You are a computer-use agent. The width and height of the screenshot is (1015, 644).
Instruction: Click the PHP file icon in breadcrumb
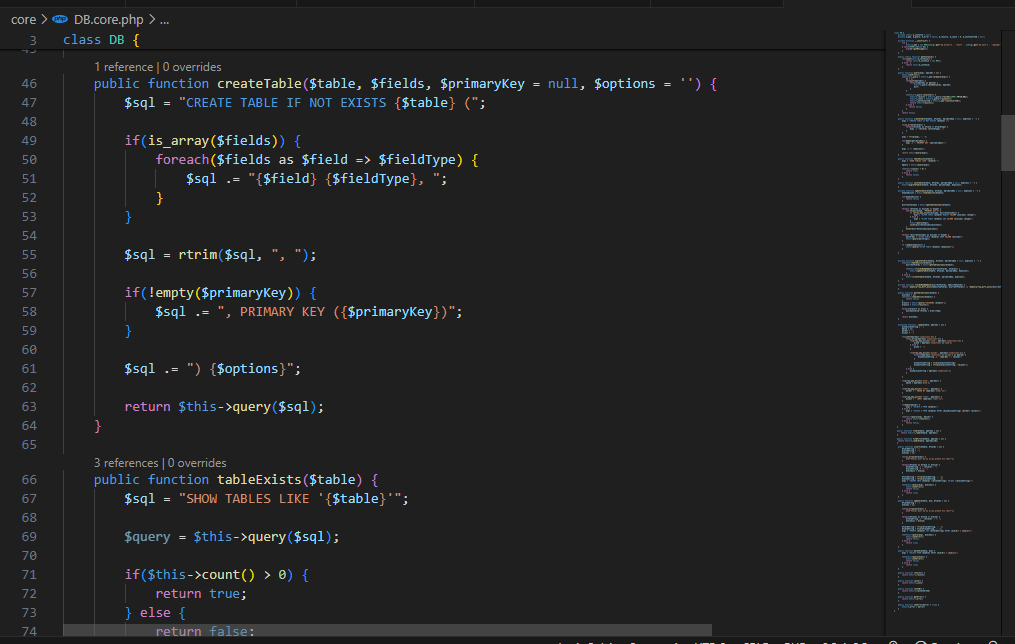pyautogui.click(x=61, y=19)
